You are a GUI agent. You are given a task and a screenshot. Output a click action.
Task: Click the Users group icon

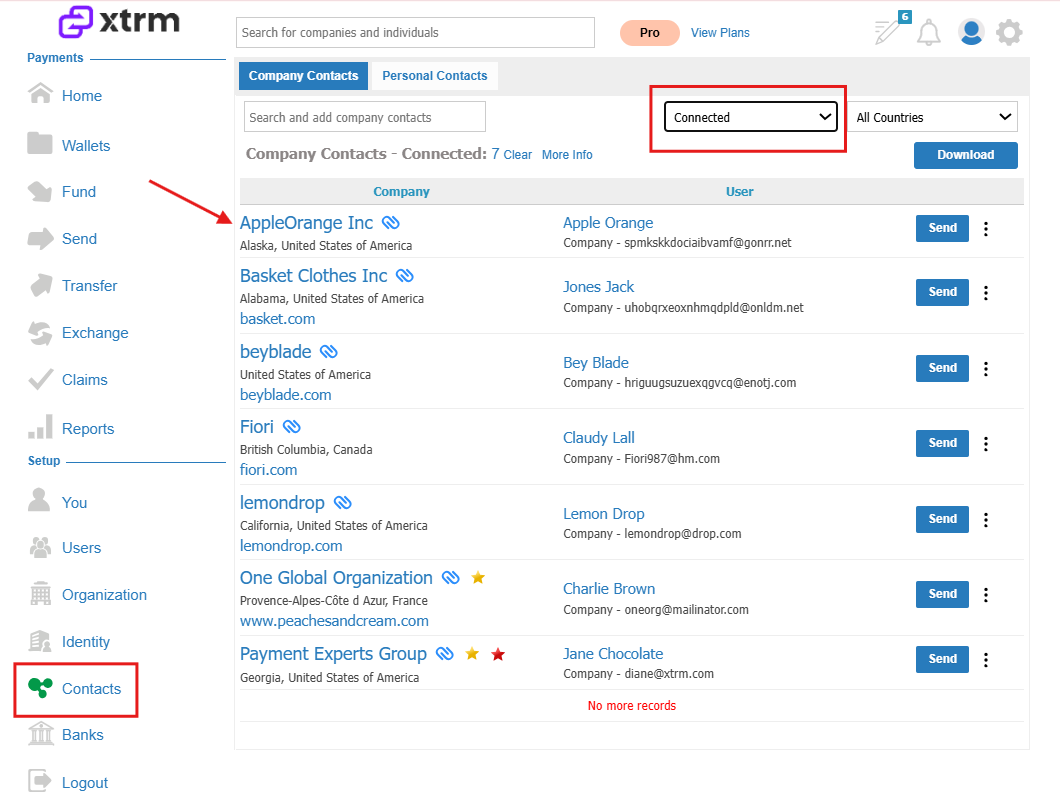(x=41, y=547)
